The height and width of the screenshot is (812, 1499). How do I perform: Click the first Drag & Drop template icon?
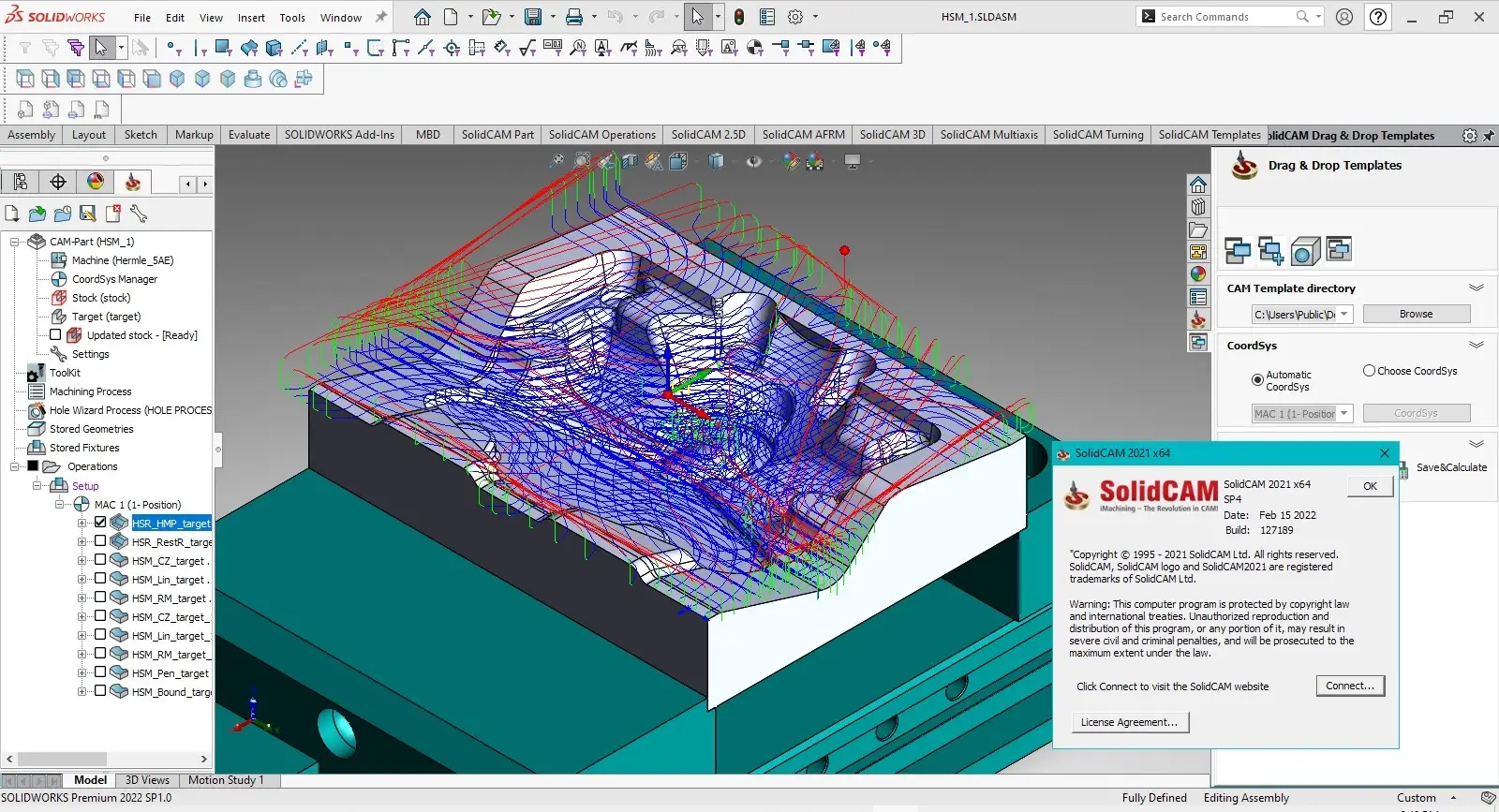[x=1238, y=250]
